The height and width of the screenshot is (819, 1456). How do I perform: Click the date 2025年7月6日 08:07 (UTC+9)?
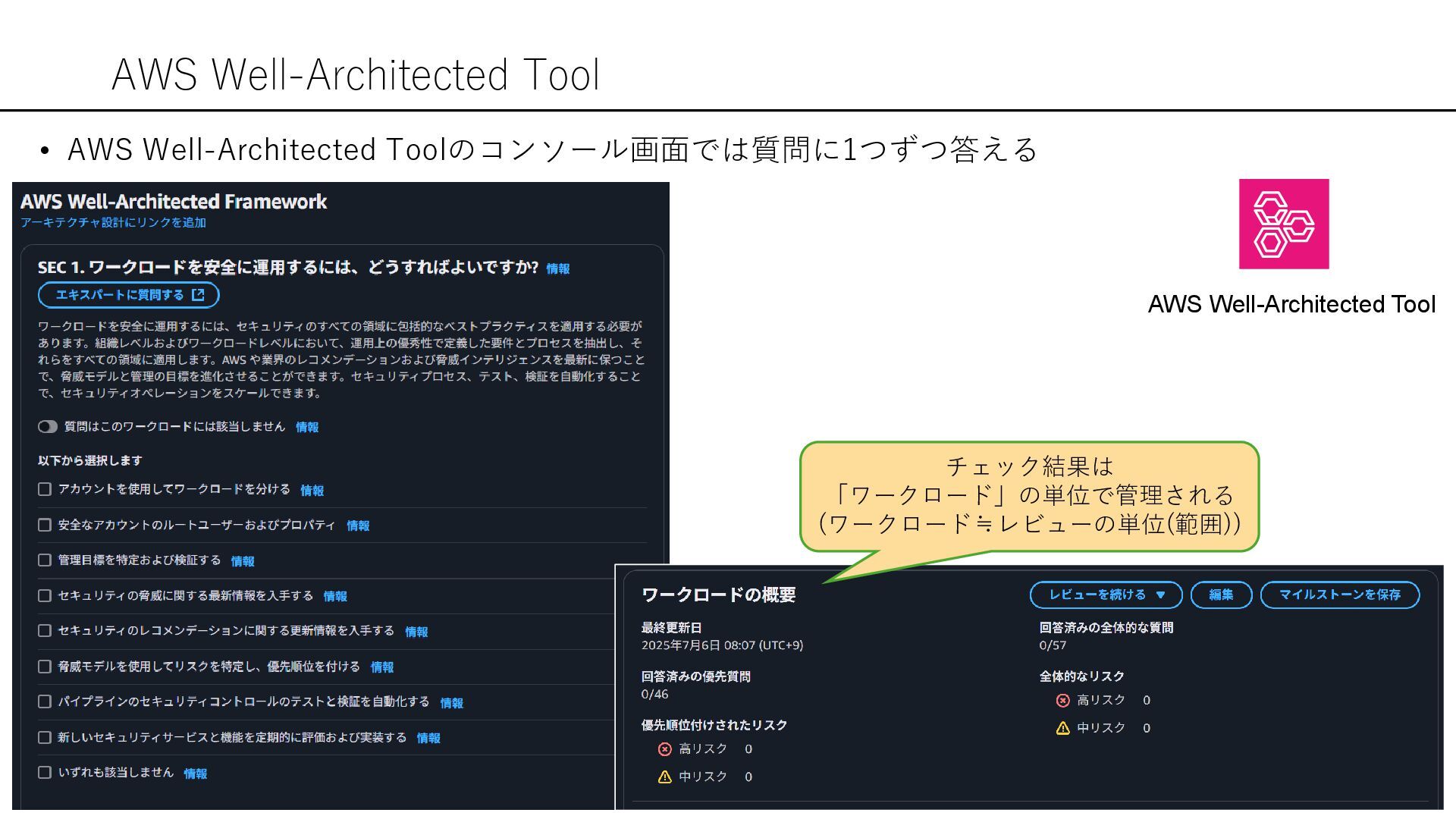[722, 645]
